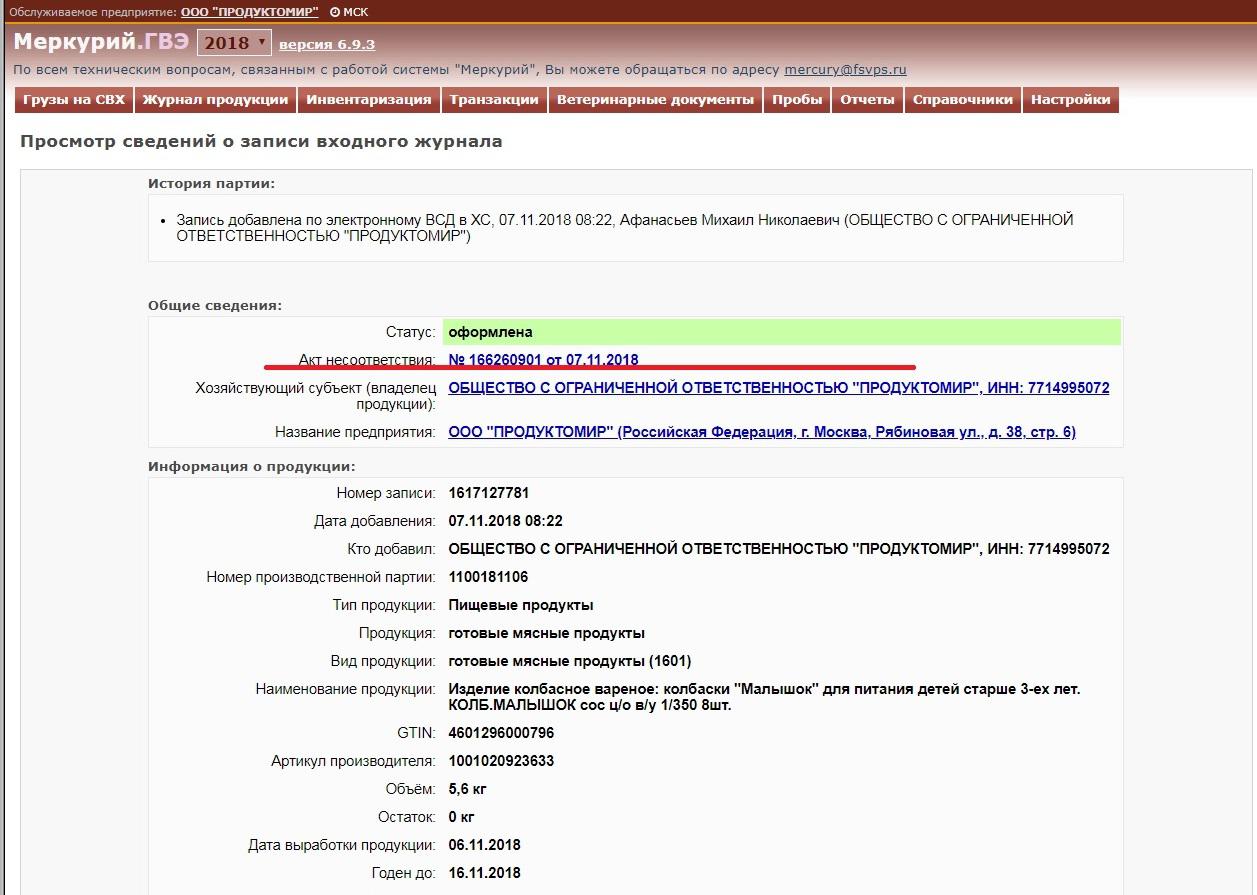The width and height of the screenshot is (1257, 895).
Task: Click the "Общие сведения:" section title
Action: coord(215,305)
